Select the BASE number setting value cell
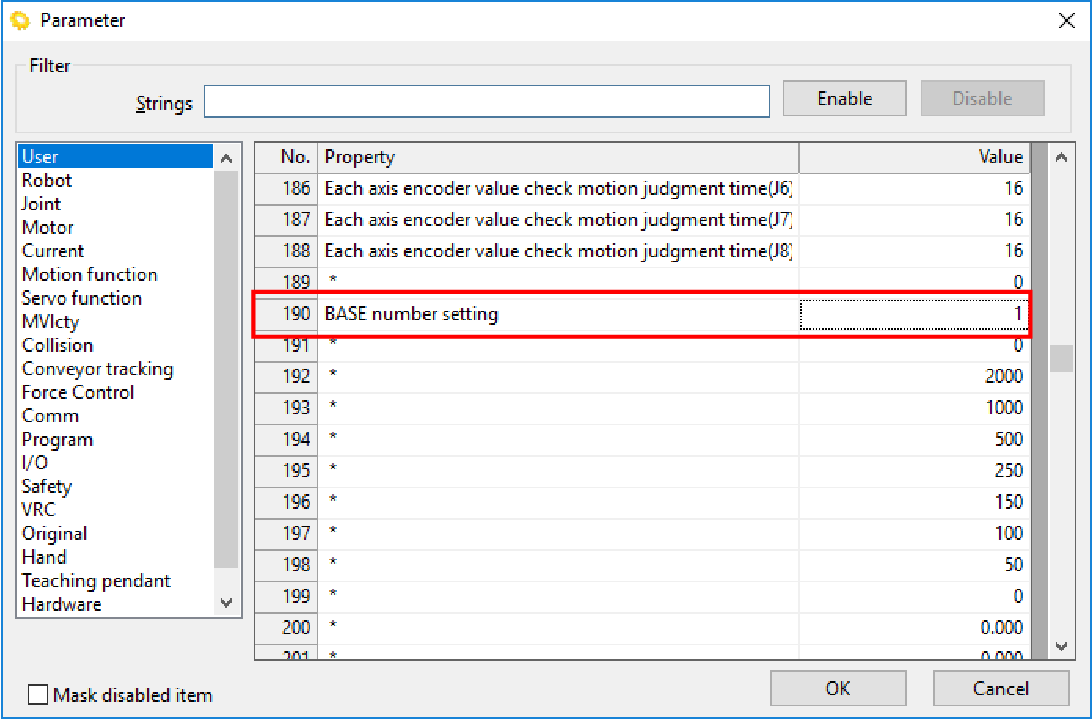 click(914, 315)
